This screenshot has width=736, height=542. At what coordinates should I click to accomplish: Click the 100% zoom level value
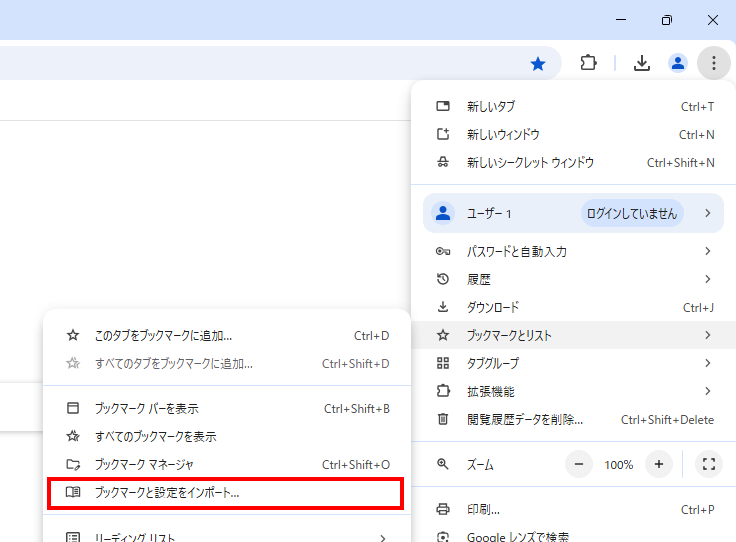(619, 465)
